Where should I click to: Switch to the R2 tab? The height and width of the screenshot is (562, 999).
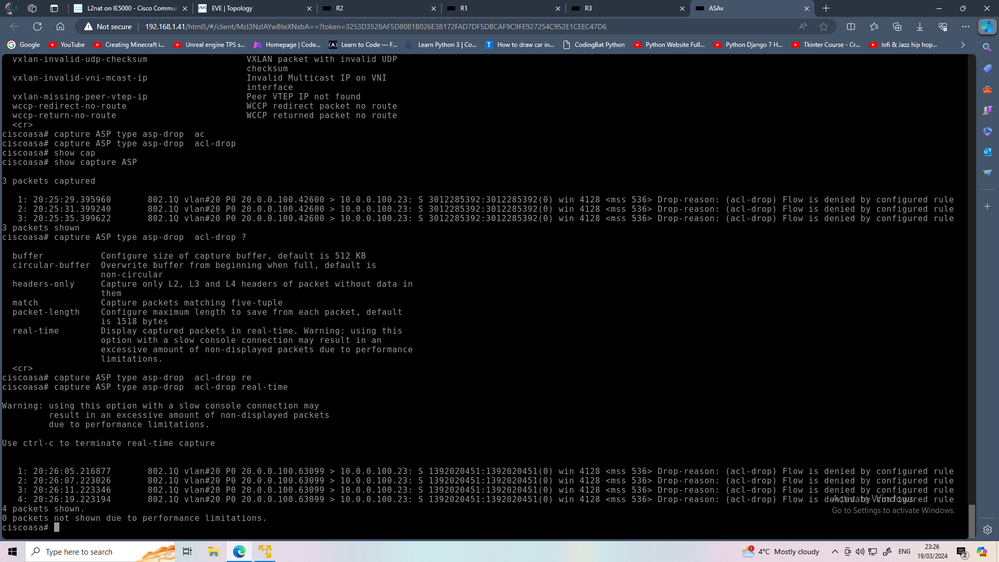click(379, 8)
